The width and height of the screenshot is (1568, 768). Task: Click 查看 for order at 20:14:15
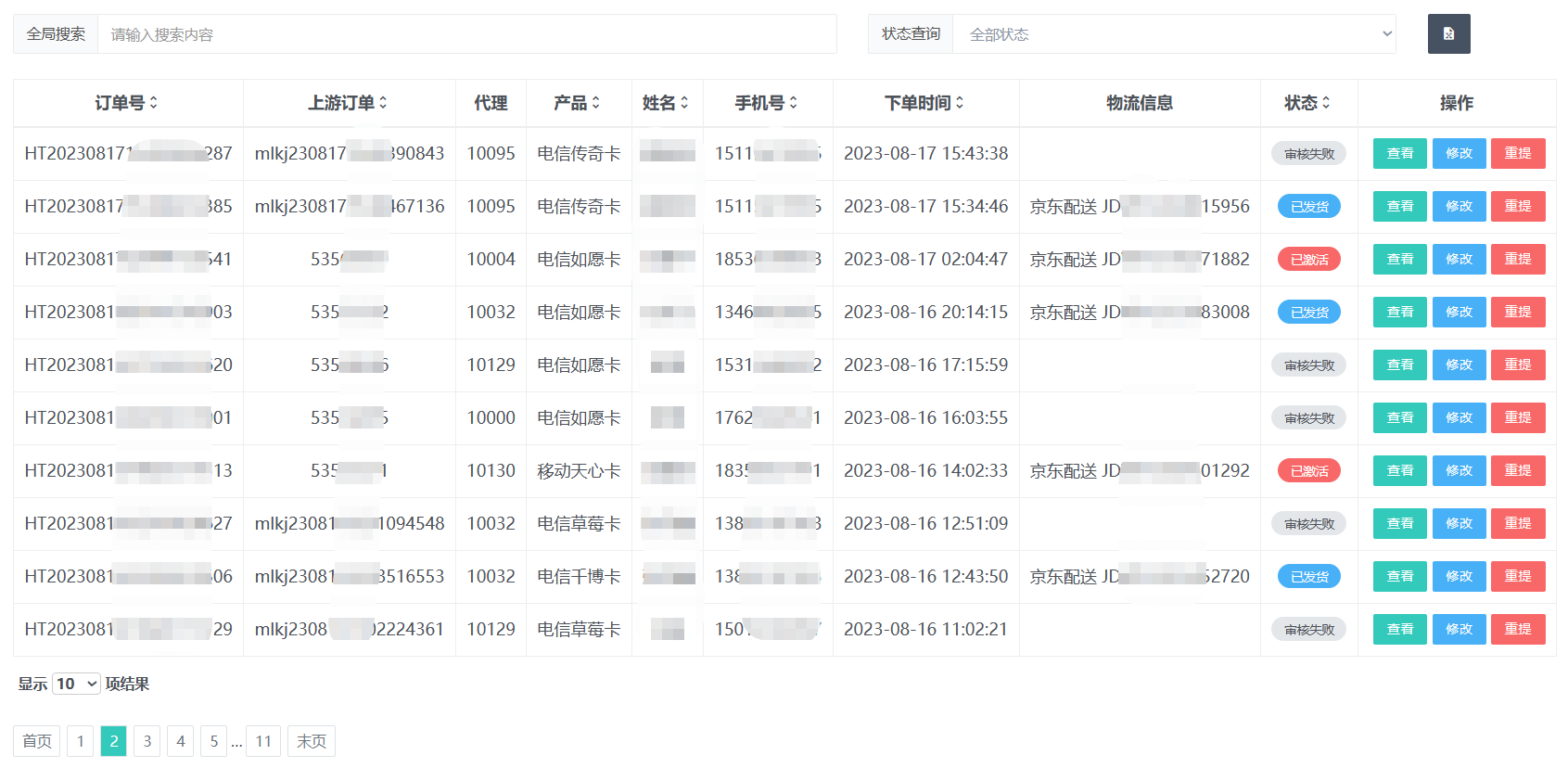[x=1400, y=312]
